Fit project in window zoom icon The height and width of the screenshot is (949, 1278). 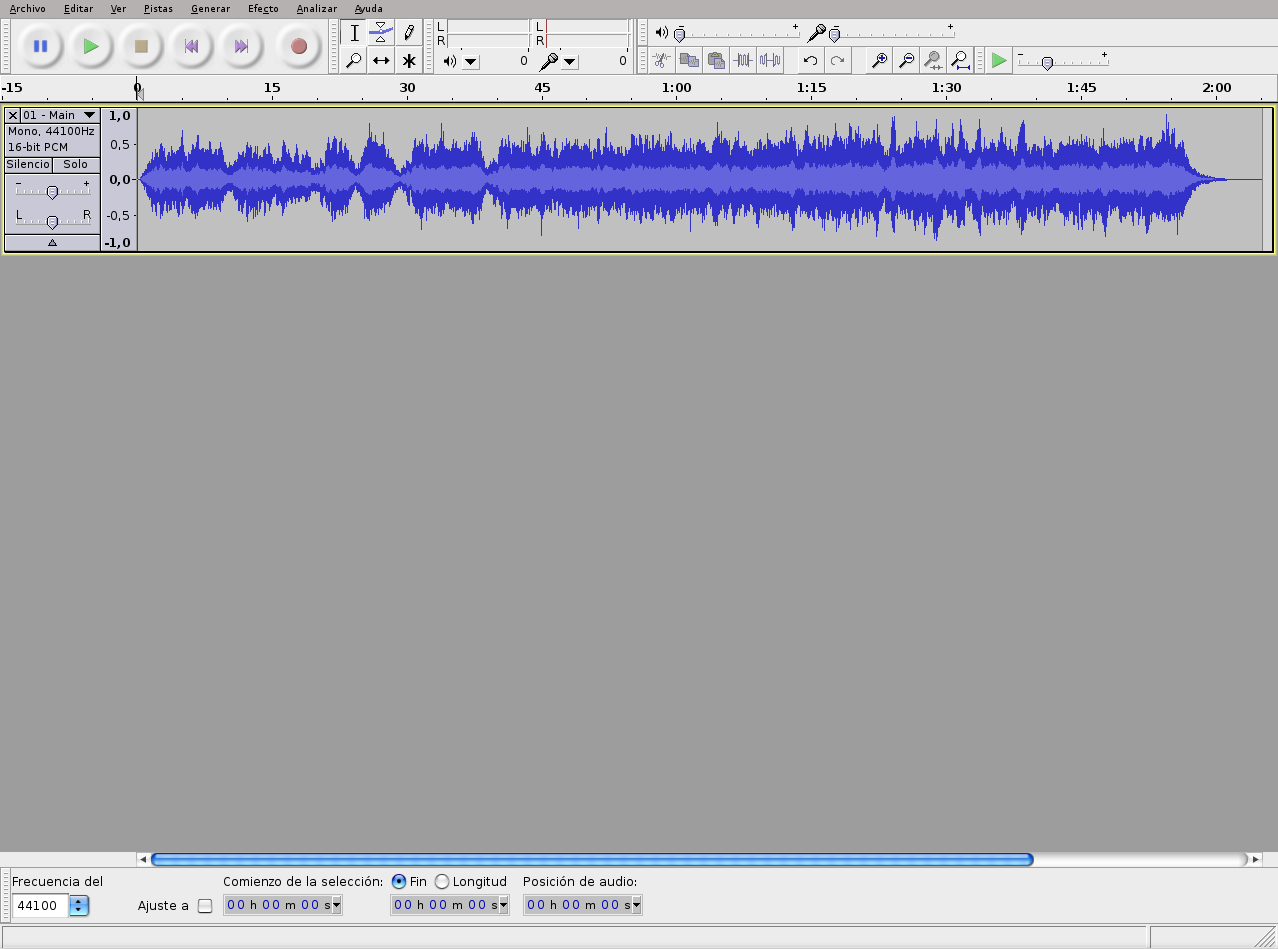[960, 61]
